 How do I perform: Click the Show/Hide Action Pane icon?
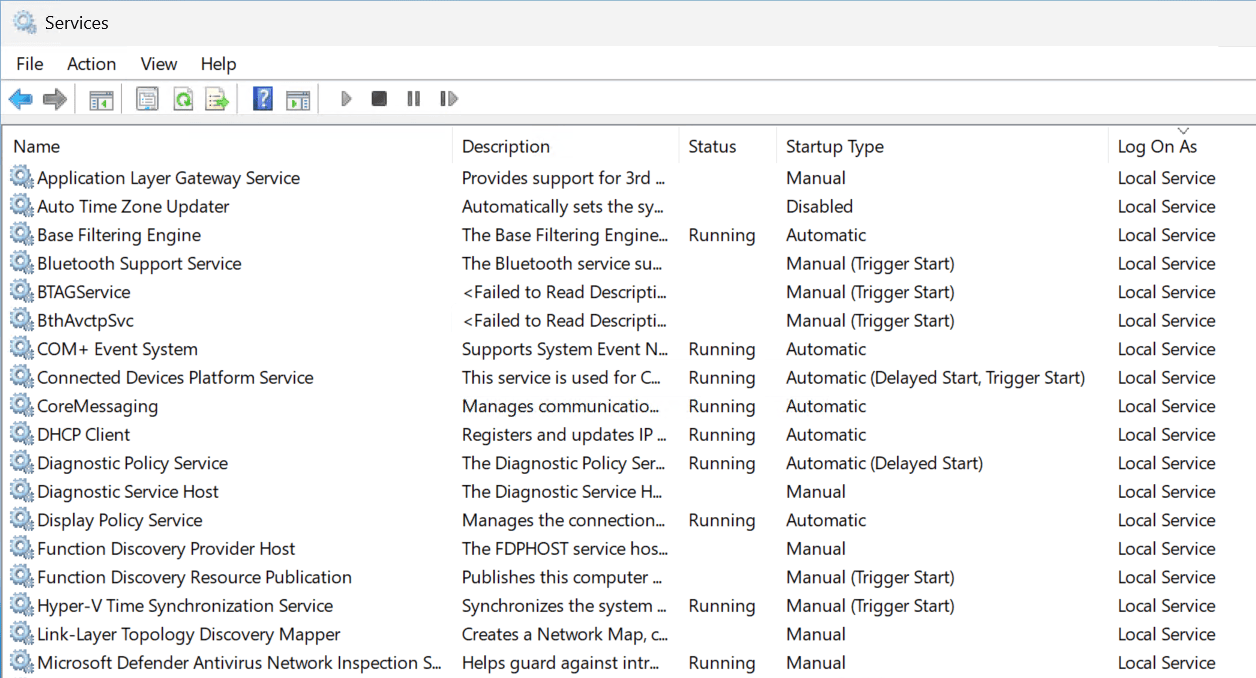(x=298, y=99)
